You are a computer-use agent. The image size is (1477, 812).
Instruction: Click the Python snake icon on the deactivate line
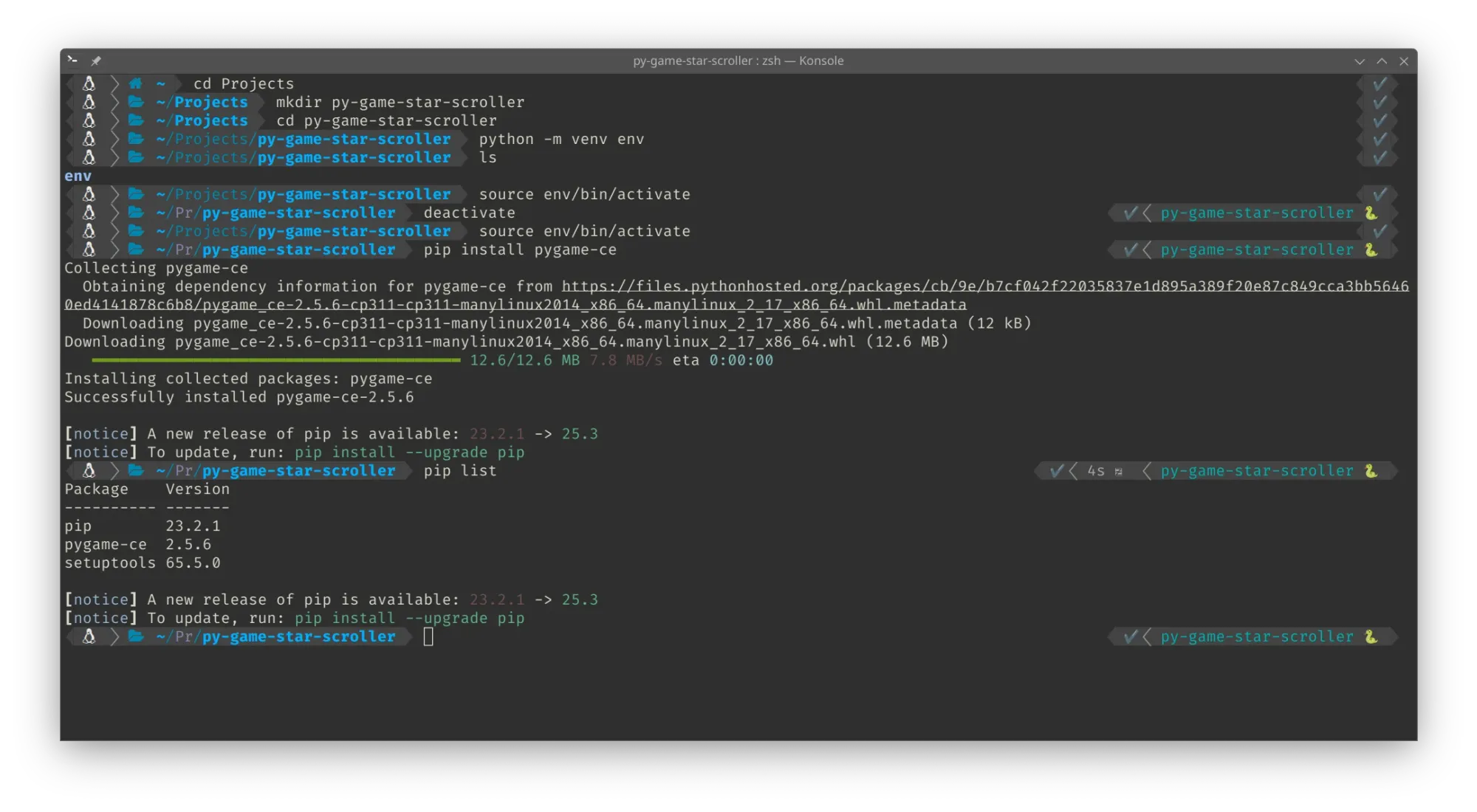tap(1371, 213)
